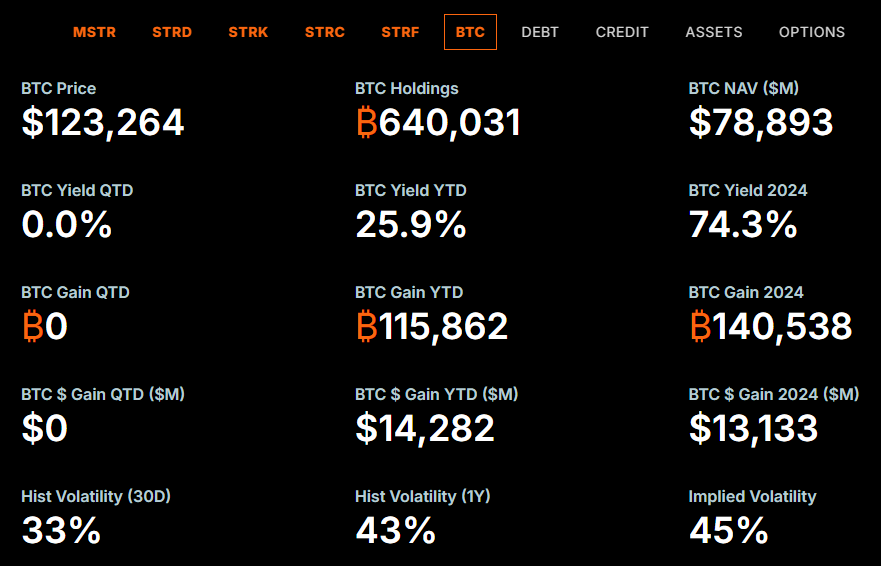The image size is (881, 566).
Task: Select the BTC Yield YTD 25.9% figure
Action: click(x=411, y=225)
